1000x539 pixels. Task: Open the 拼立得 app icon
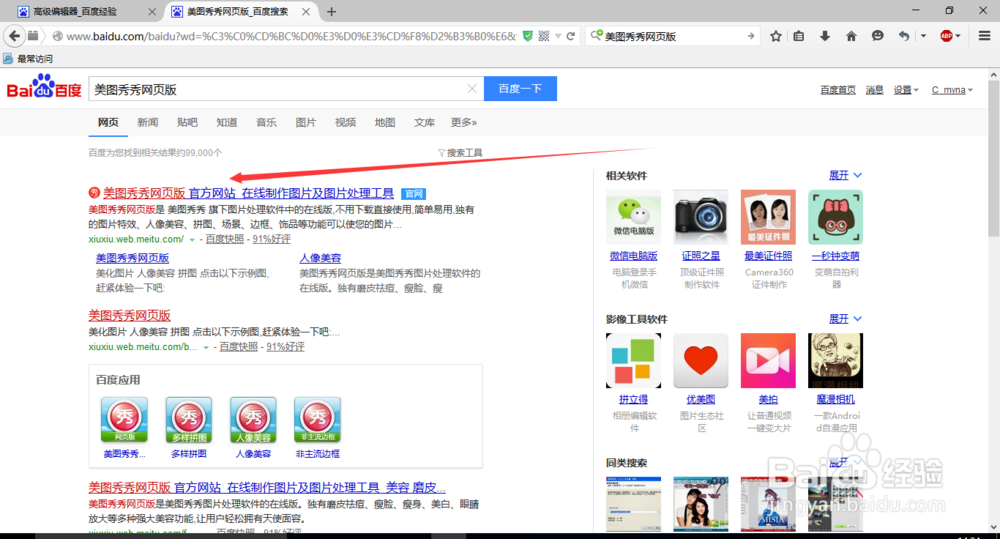(x=633, y=360)
